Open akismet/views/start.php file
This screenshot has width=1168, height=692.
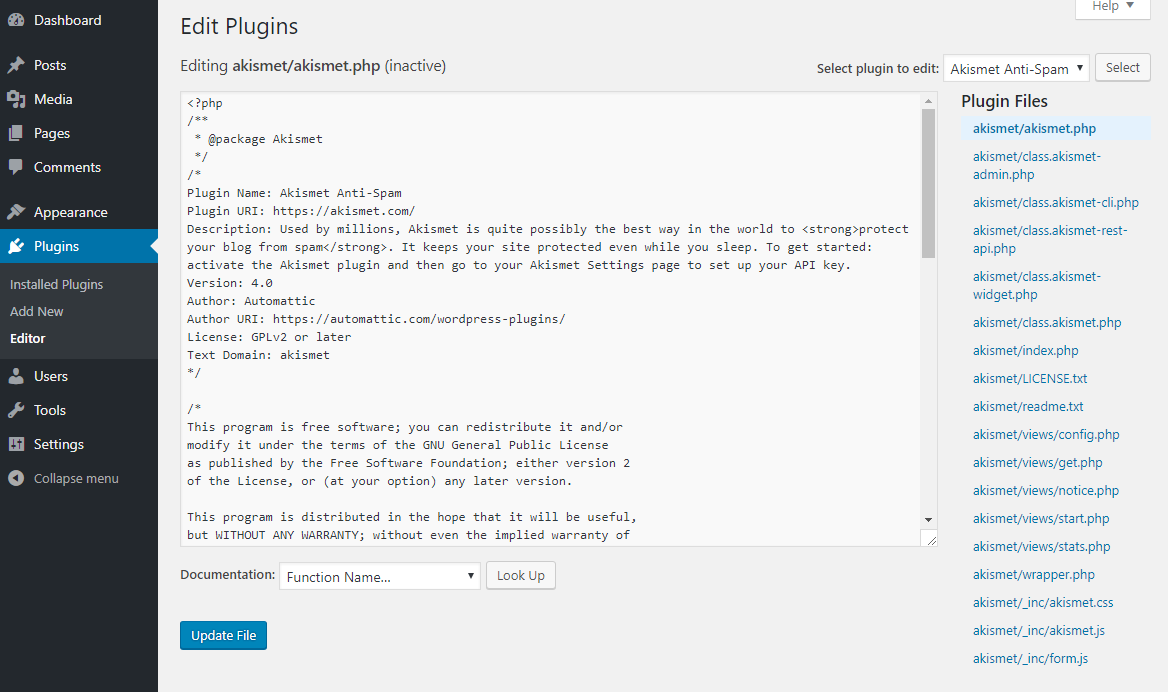(x=1041, y=518)
